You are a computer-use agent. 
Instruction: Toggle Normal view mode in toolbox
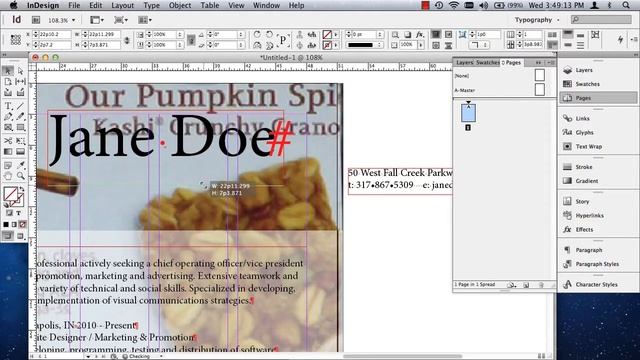click(8, 236)
